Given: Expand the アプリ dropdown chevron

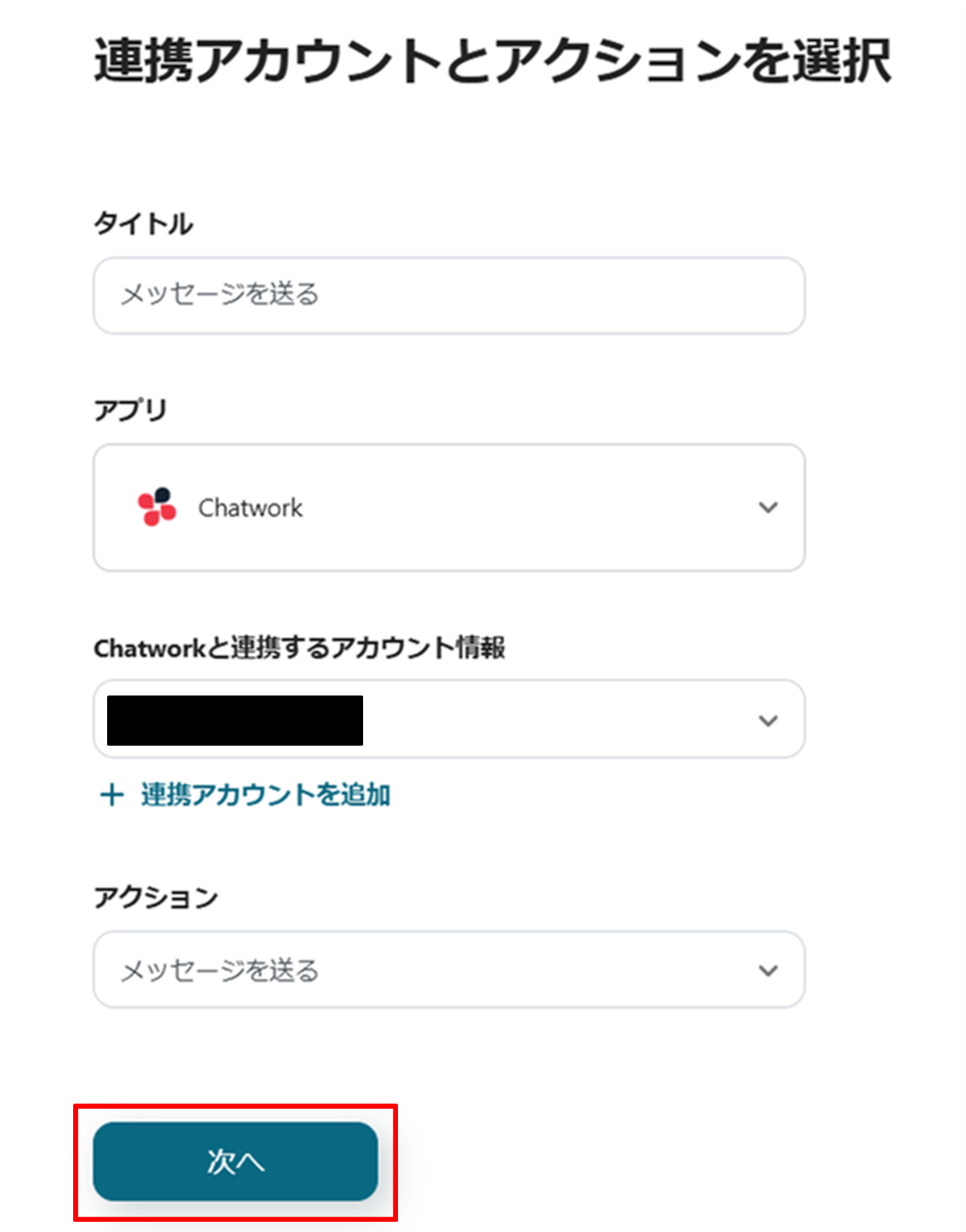Looking at the screenshot, I should (x=768, y=508).
